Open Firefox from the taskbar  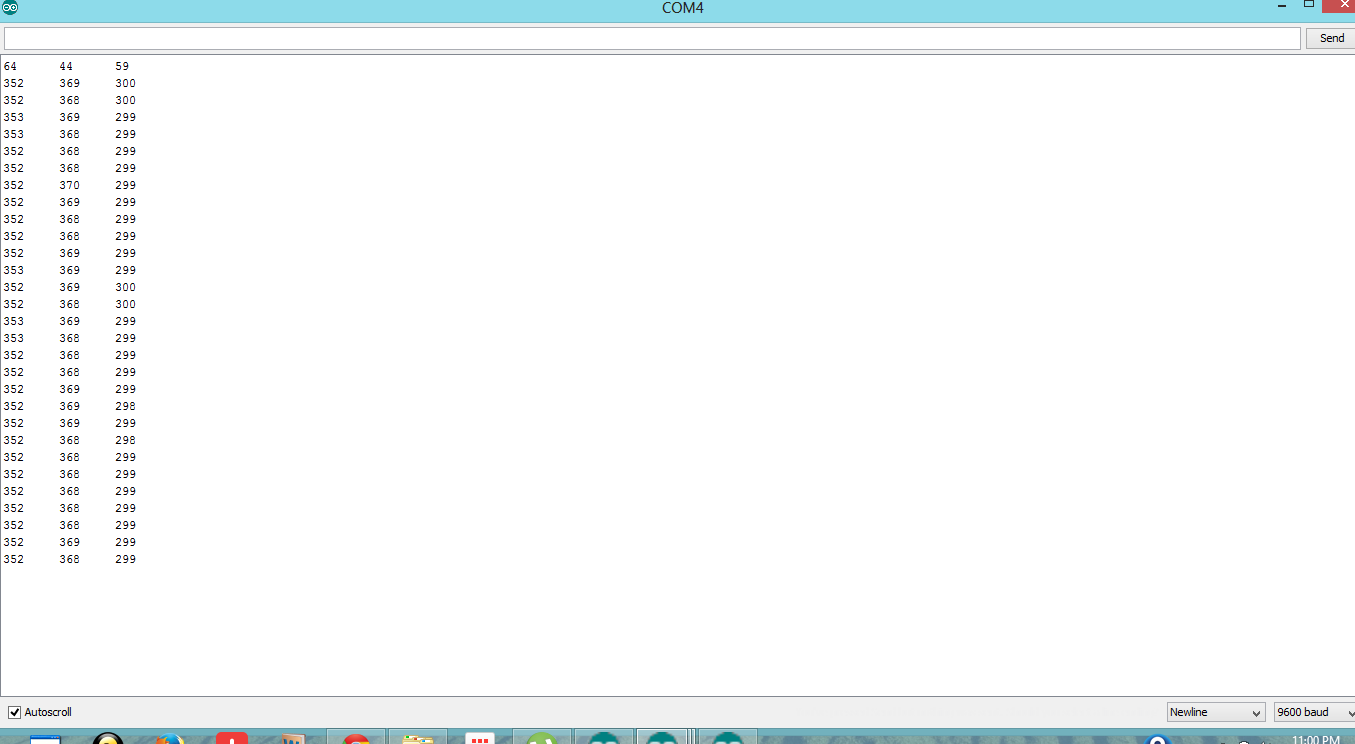(170, 739)
